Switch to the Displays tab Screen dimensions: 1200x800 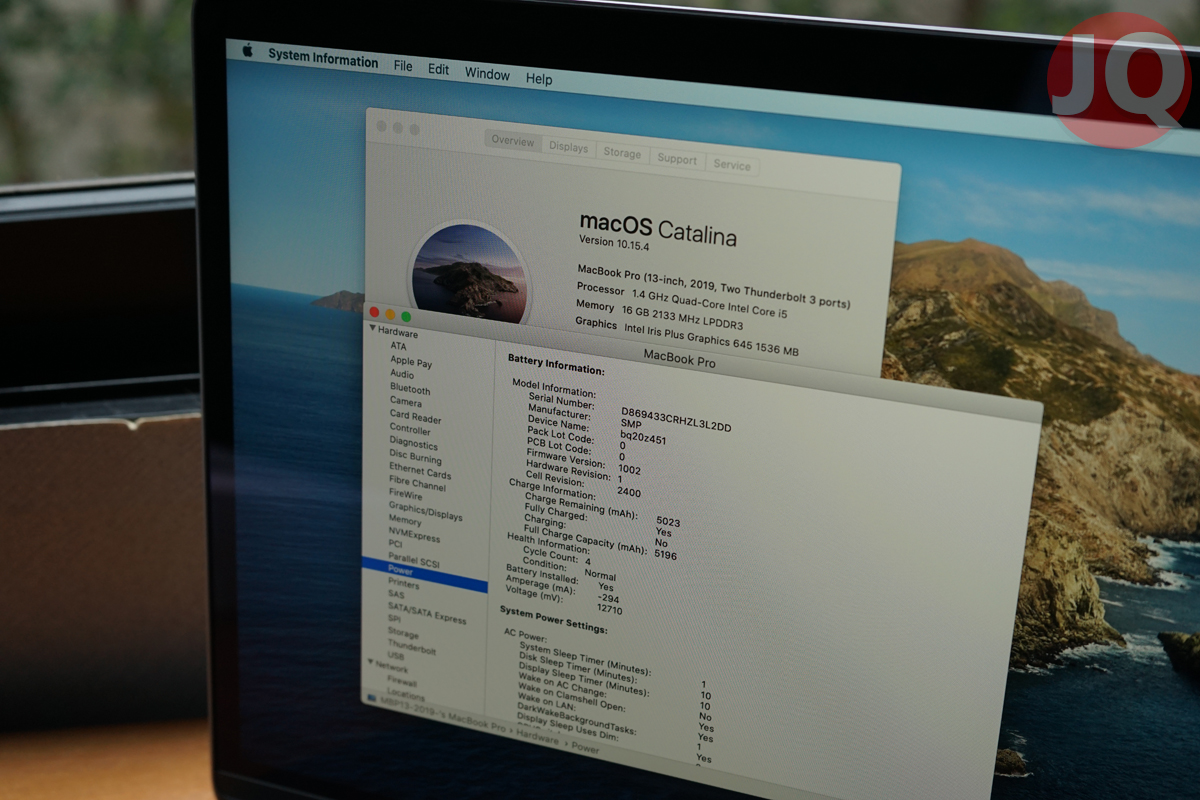[569, 147]
